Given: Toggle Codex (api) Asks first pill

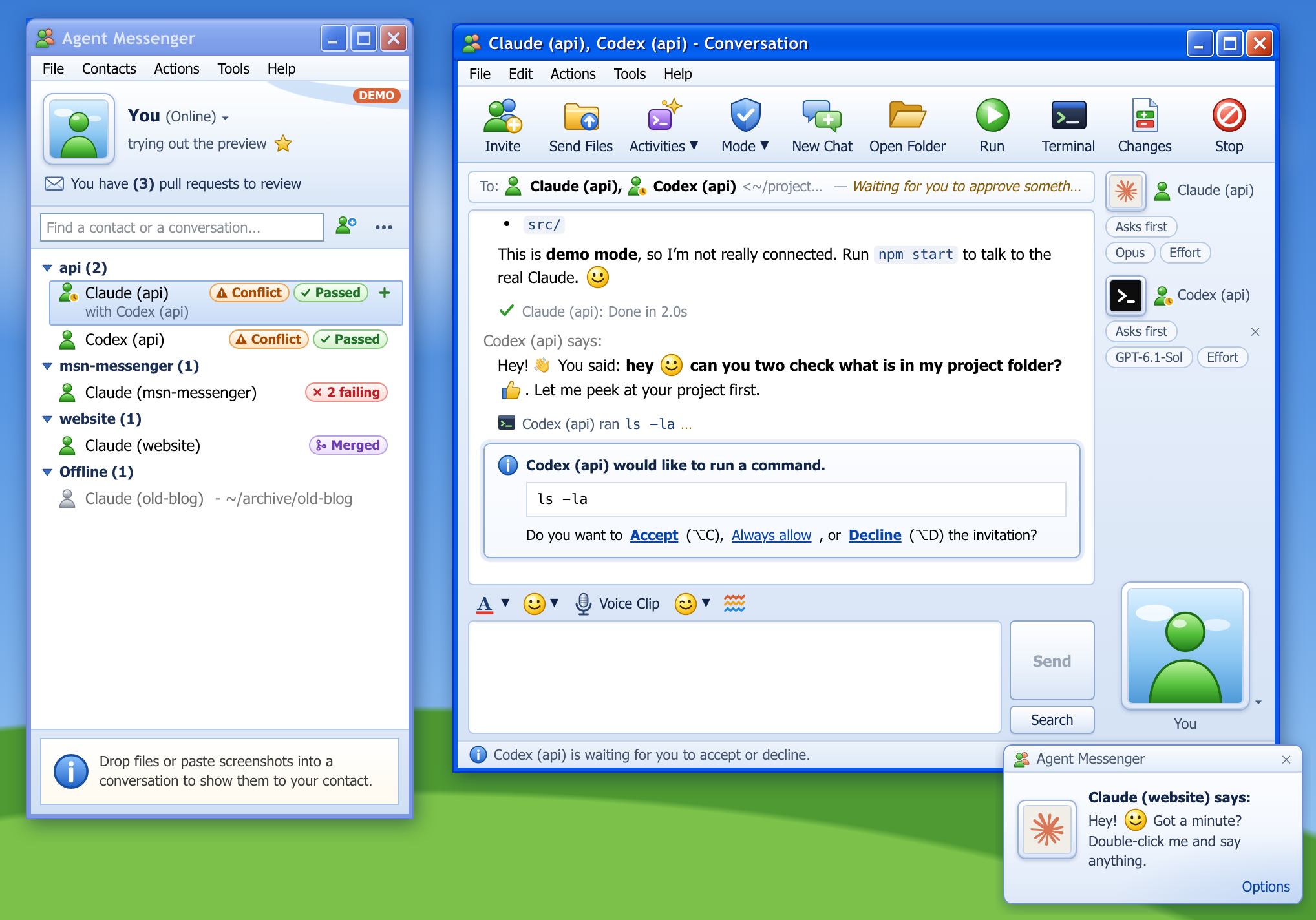Looking at the screenshot, I should [1141, 331].
